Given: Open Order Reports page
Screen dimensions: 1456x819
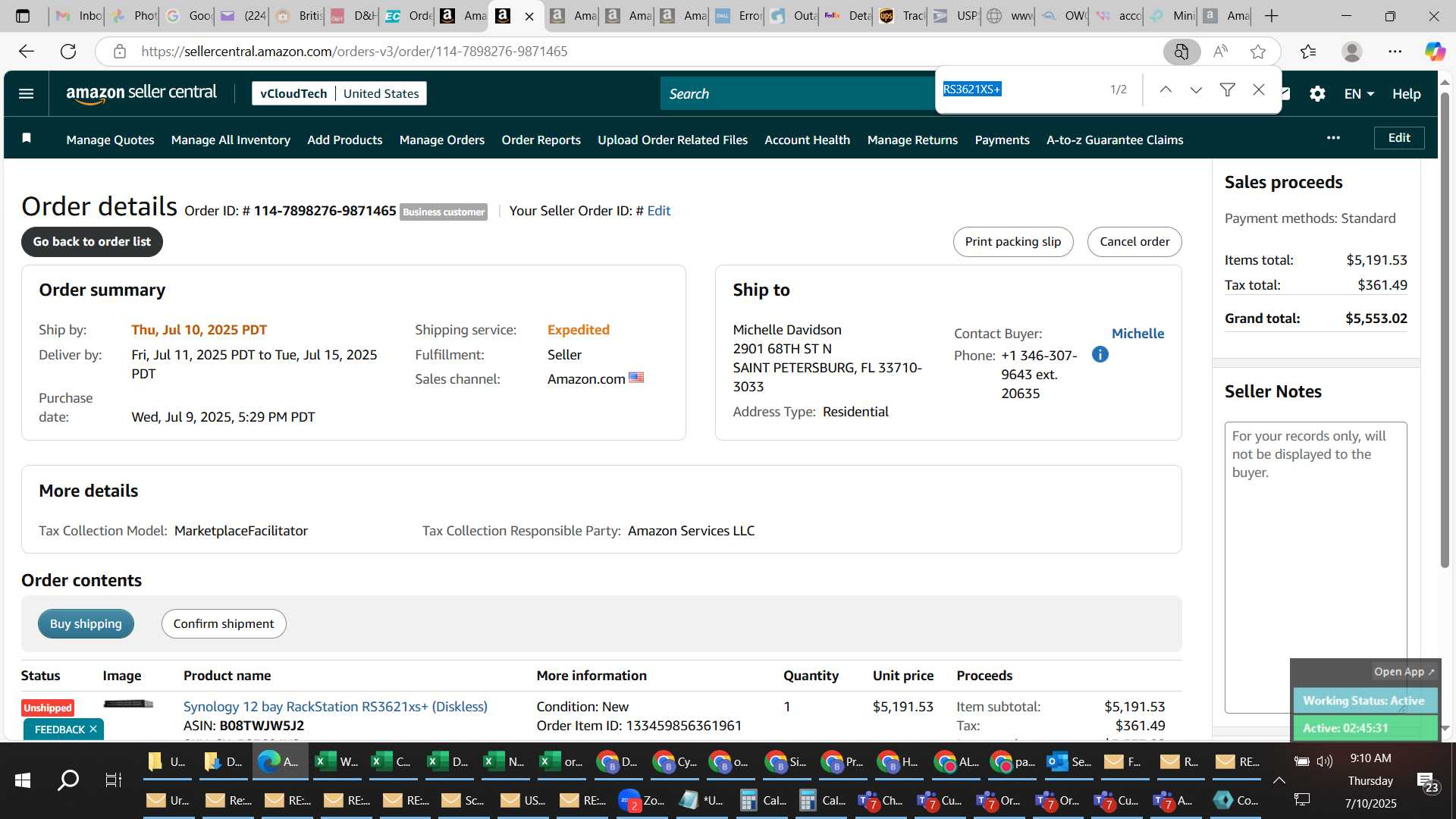Looking at the screenshot, I should (x=541, y=140).
